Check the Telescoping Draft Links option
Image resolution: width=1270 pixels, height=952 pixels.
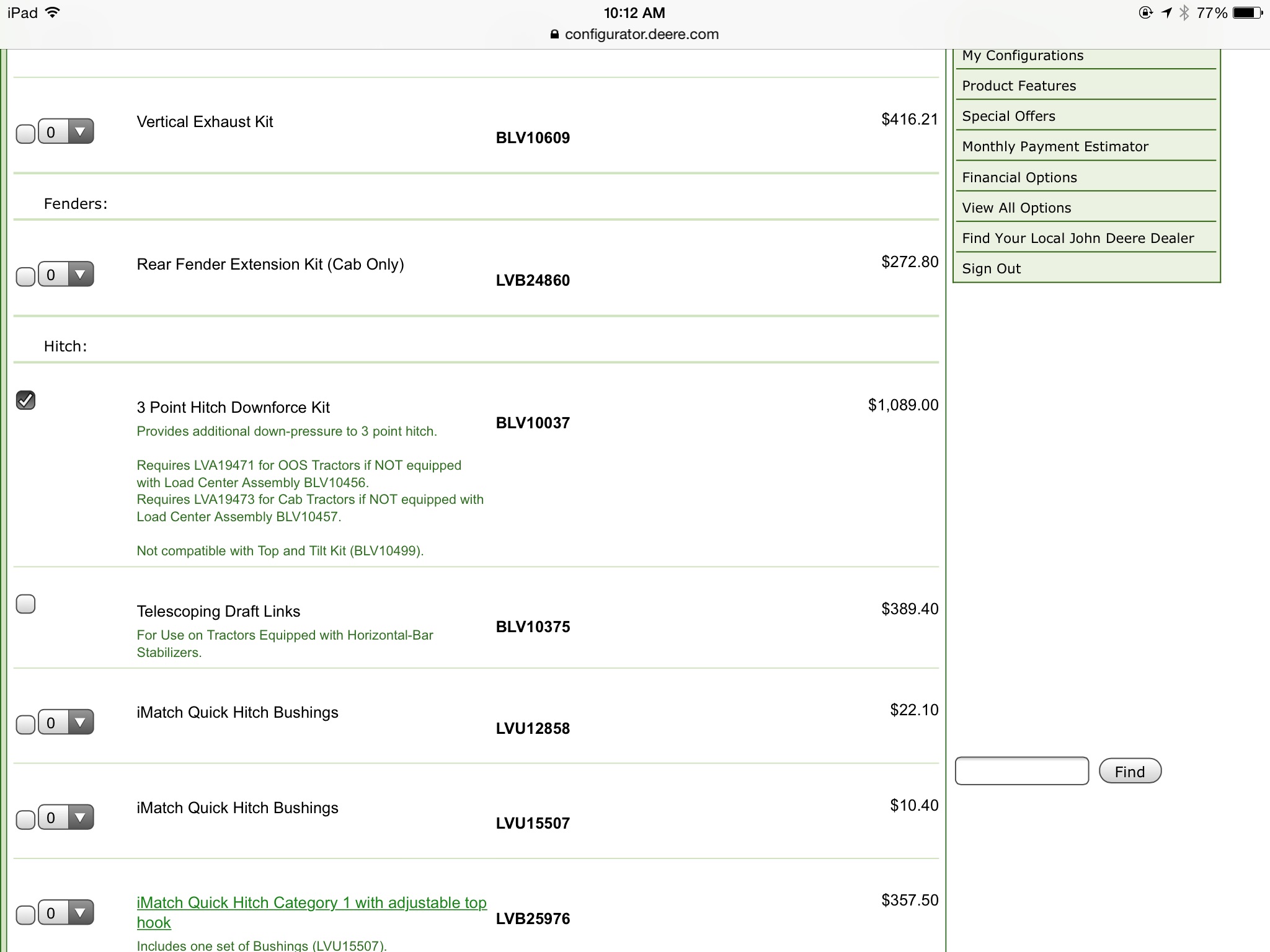coord(26,604)
